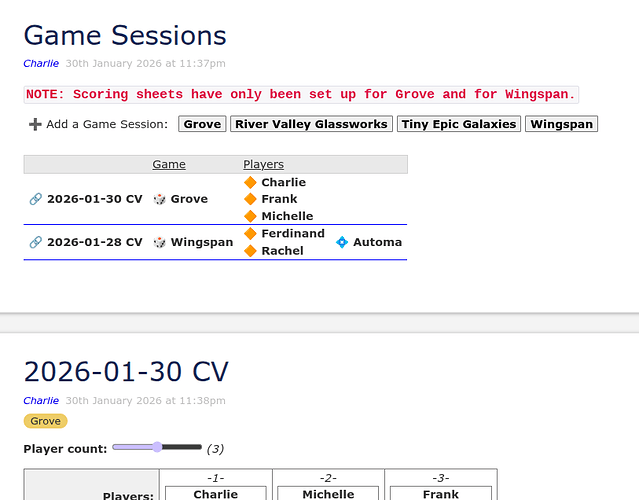
Task: Open the 2026-01-28 CV session link
Action: point(94,242)
